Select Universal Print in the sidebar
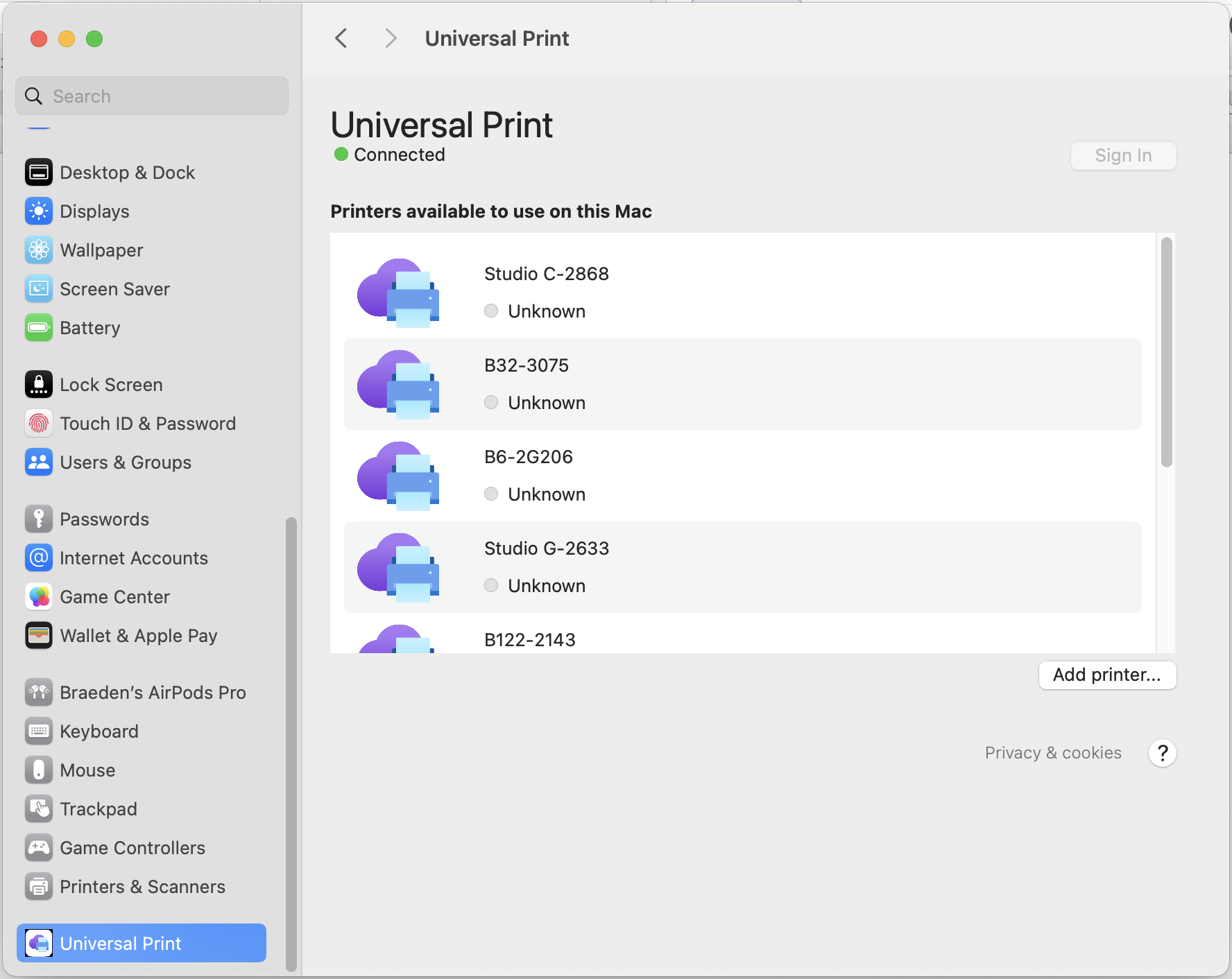 pyautogui.click(x=120, y=943)
